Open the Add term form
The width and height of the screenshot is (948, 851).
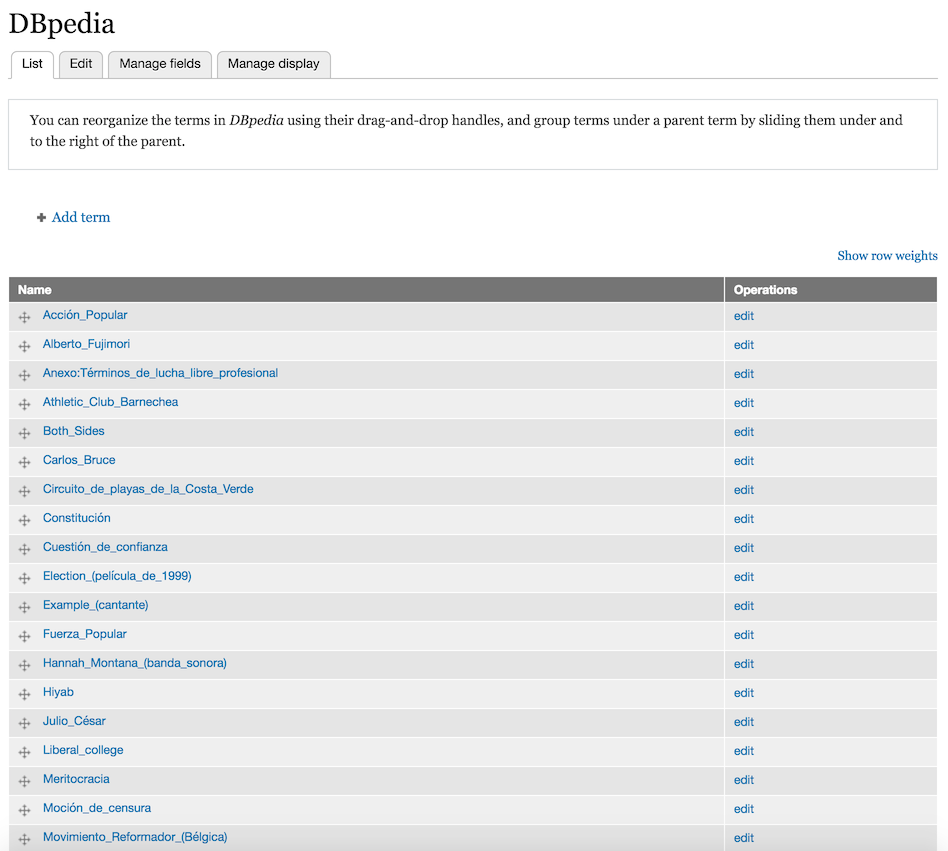(x=80, y=217)
